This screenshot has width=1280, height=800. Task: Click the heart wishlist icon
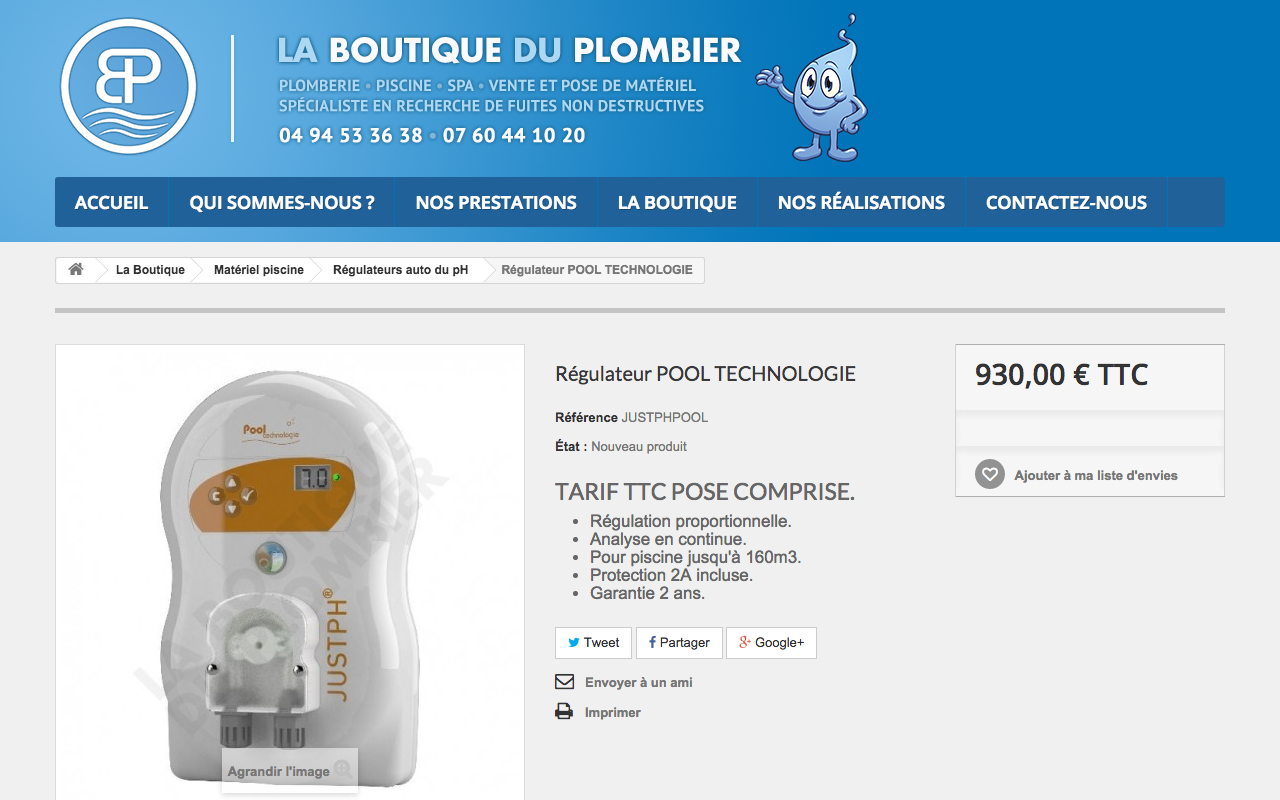click(990, 474)
